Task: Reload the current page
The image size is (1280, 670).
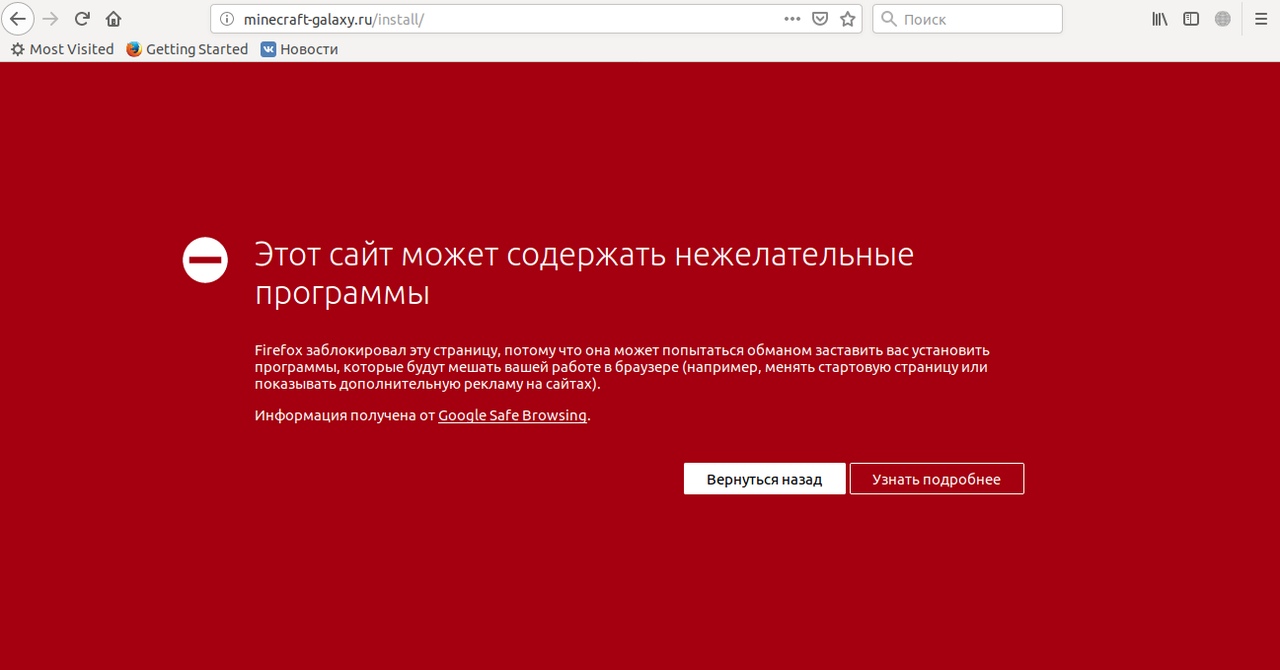Action: [82, 19]
